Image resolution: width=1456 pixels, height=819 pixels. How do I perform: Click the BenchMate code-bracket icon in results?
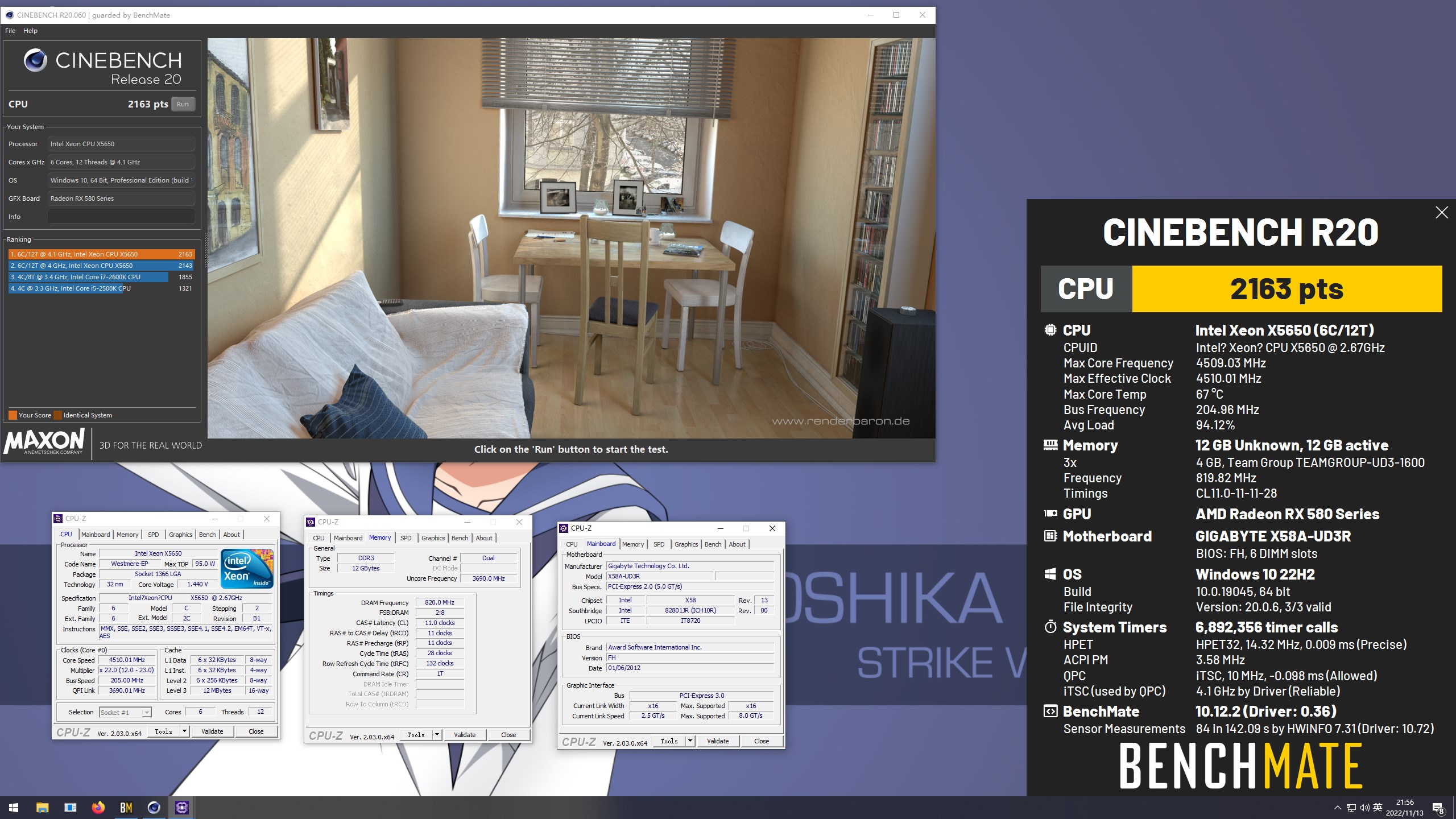(x=1050, y=711)
